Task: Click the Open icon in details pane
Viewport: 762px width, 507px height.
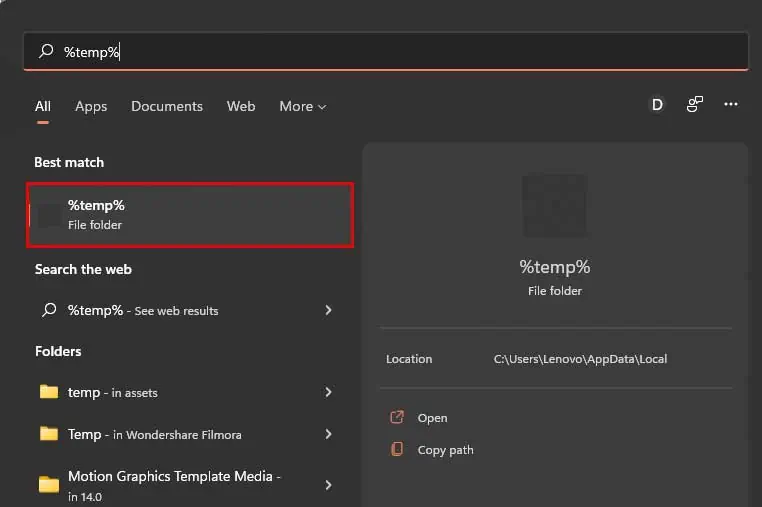Action: point(397,418)
